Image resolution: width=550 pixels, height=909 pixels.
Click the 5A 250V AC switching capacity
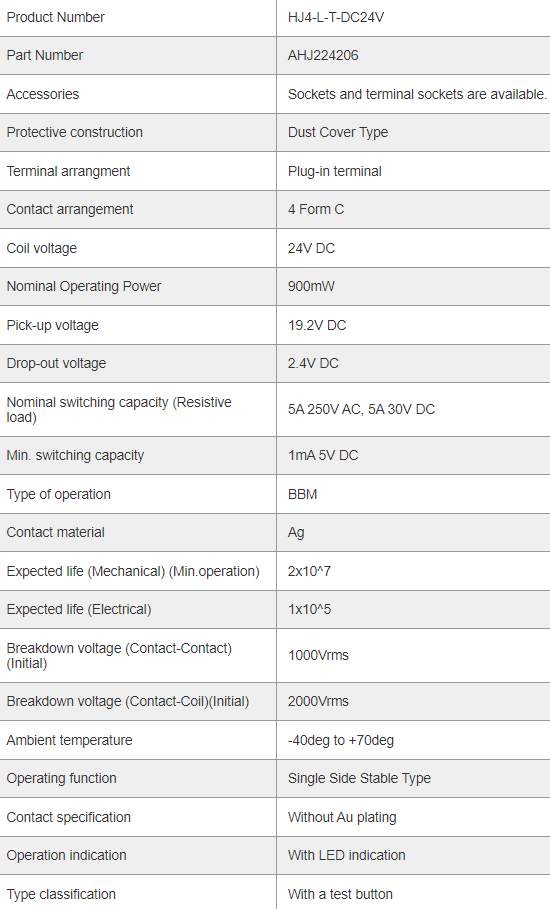click(325, 409)
